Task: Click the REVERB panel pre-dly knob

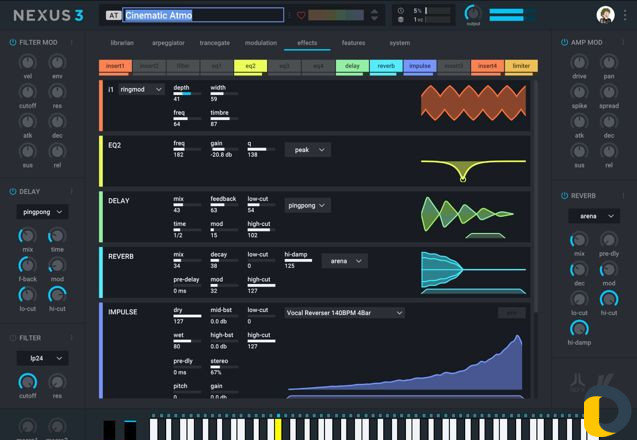Action: pyautogui.click(x=609, y=240)
